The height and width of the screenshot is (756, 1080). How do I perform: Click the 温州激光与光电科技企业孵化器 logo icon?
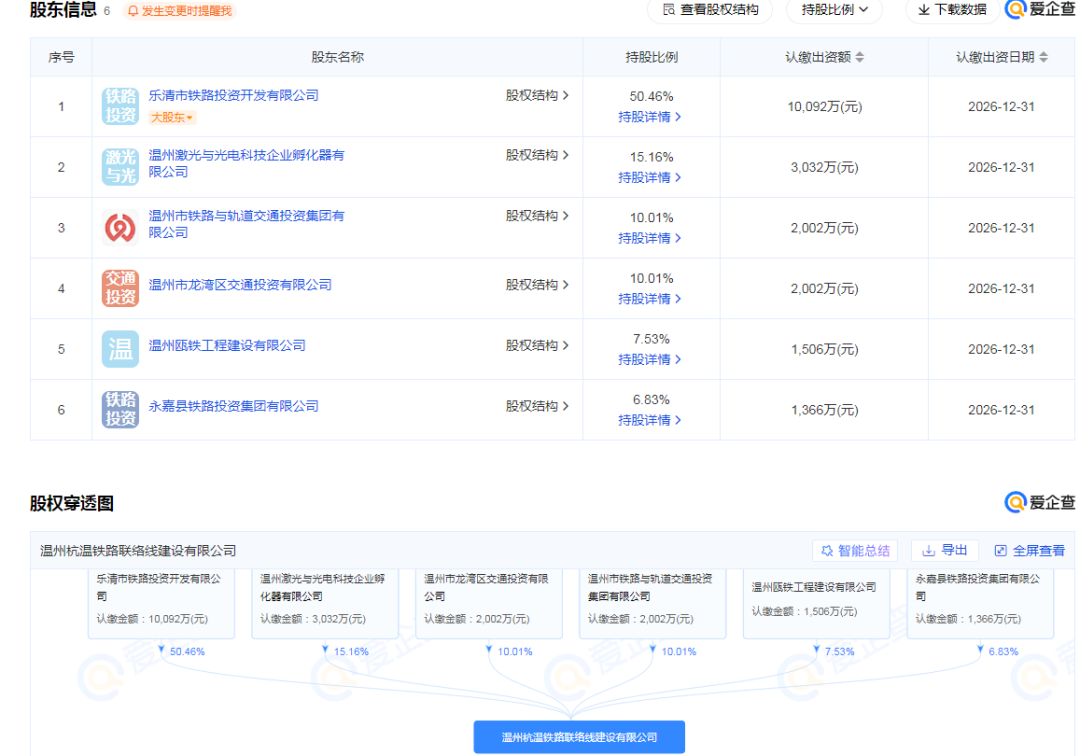120,167
